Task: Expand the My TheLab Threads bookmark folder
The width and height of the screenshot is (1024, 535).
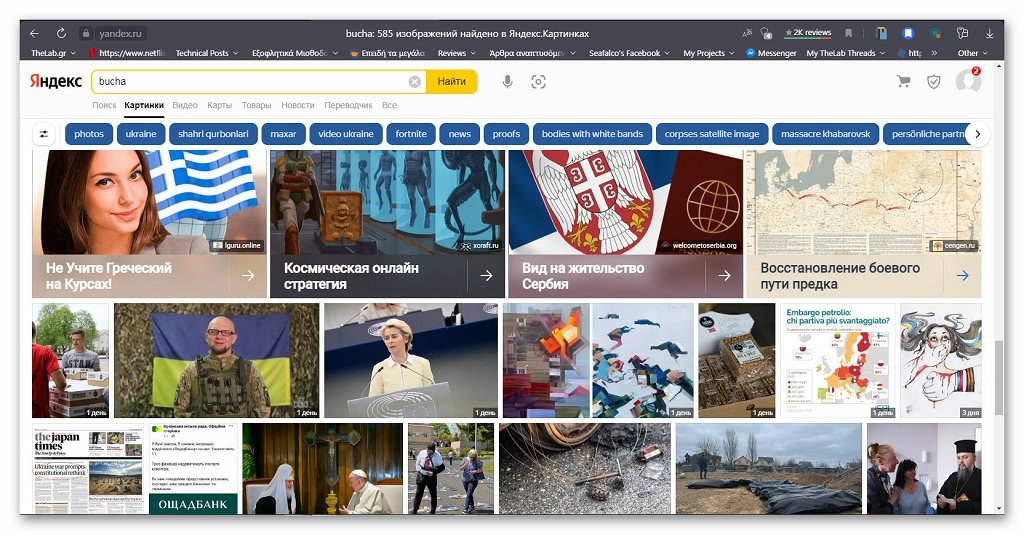Action: click(x=846, y=53)
